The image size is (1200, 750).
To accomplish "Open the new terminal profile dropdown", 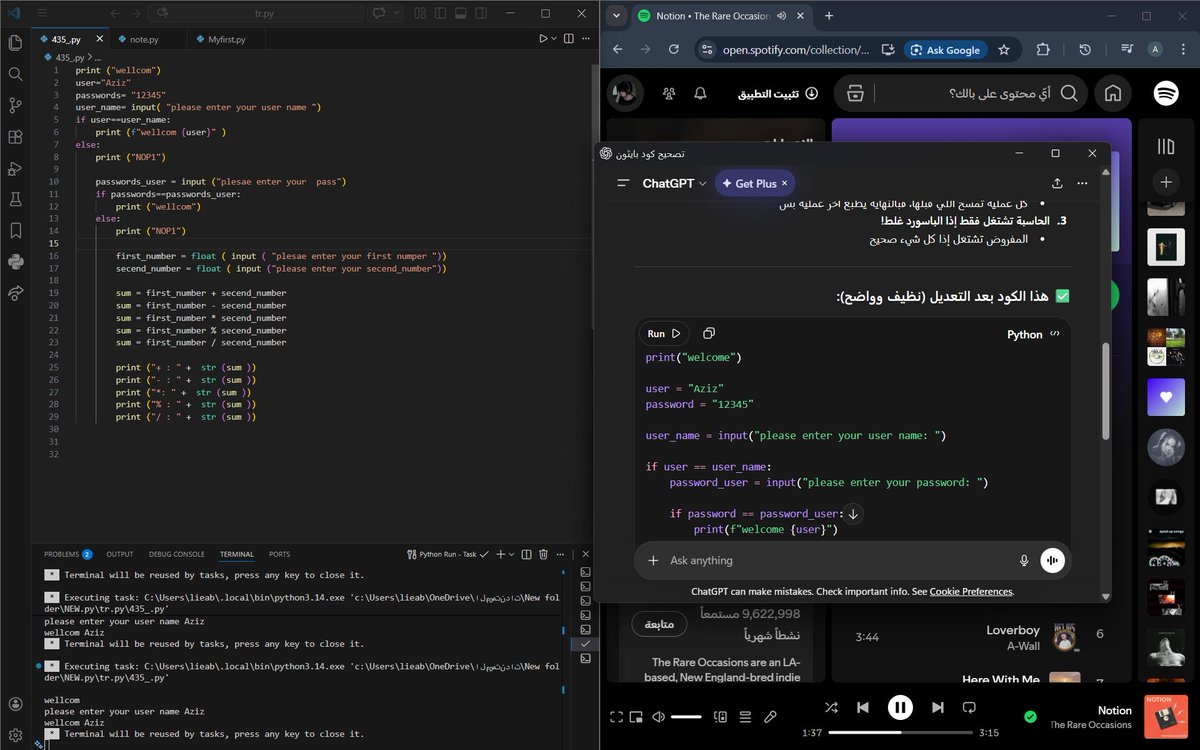I will [x=511, y=554].
